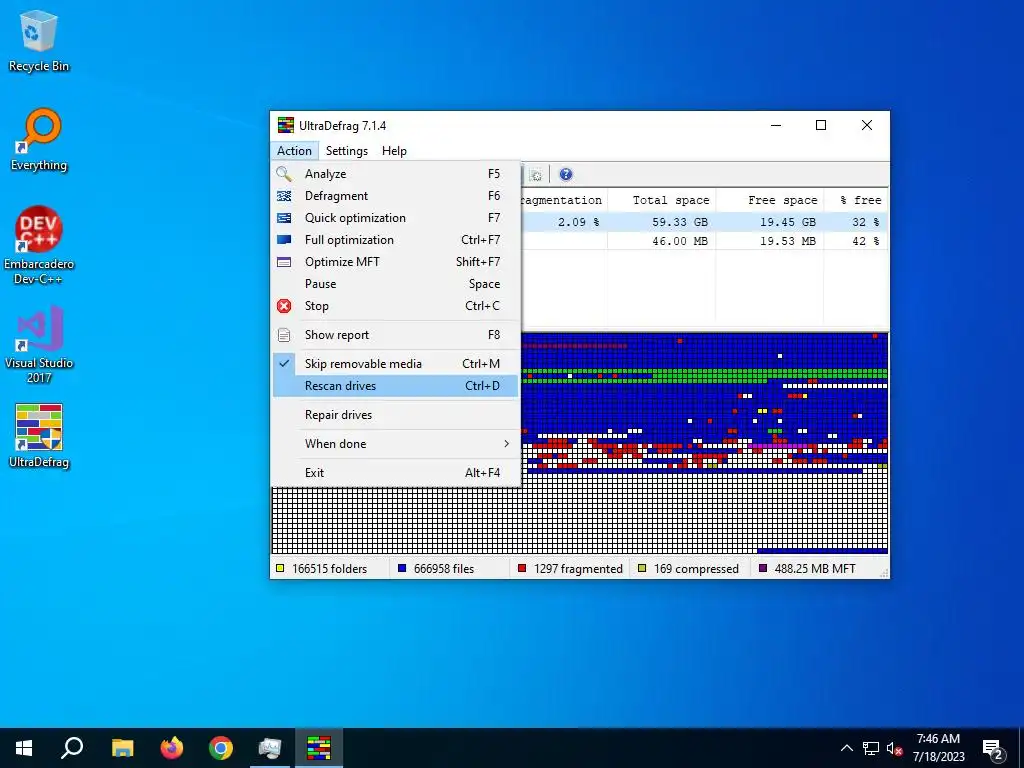The width and height of the screenshot is (1024, 768).
Task: Select the 19.45 GB free space cell
Action: pyautogui.click(x=788, y=222)
